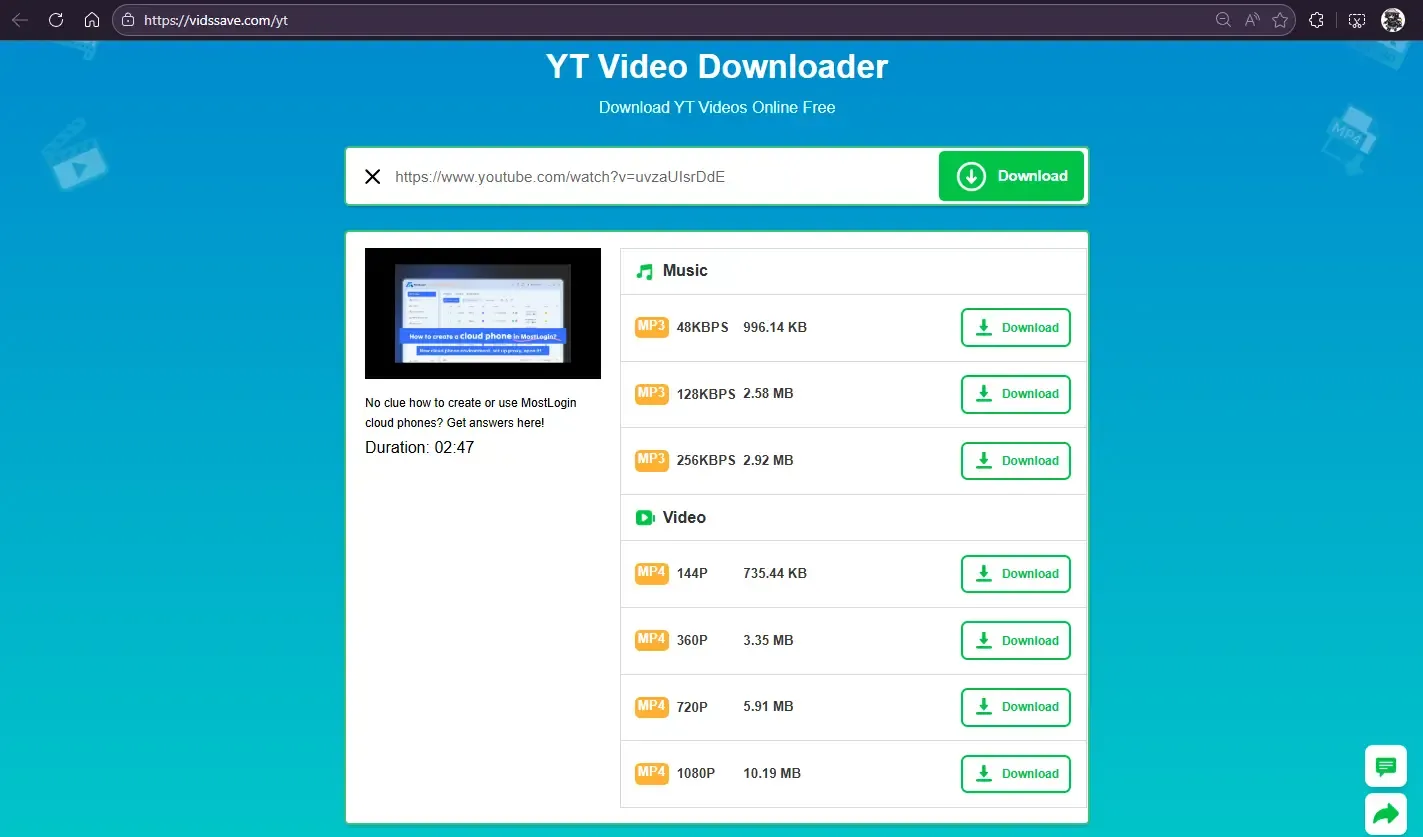Refresh the page with reload icon

tap(56, 19)
